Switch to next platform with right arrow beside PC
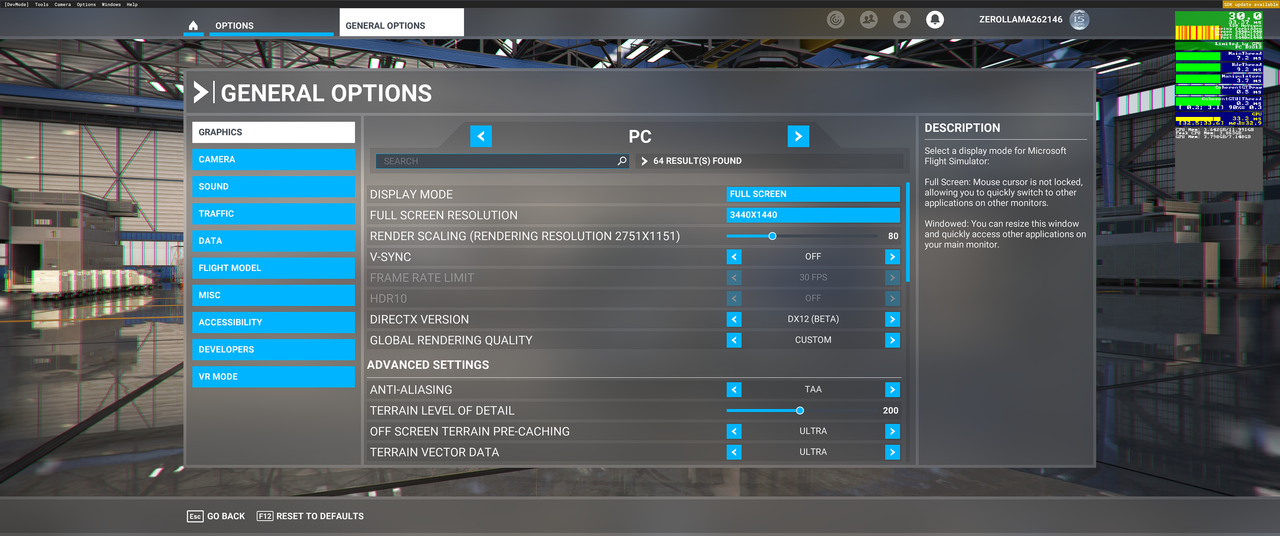This screenshot has width=1280, height=536. pyautogui.click(x=798, y=137)
